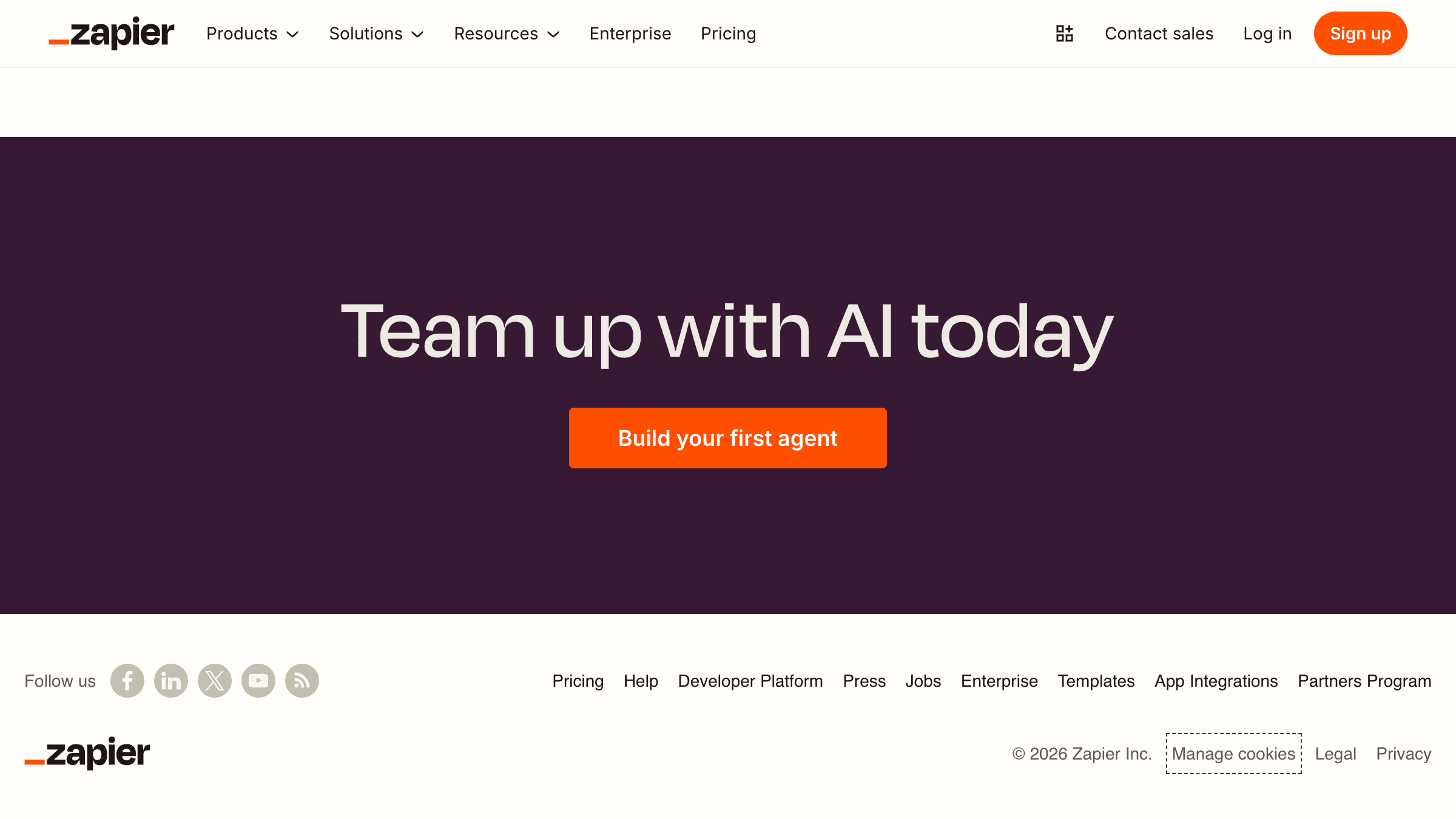The image size is (1456, 819).
Task: Open Zapier's YouTube channel icon
Action: coord(258,681)
